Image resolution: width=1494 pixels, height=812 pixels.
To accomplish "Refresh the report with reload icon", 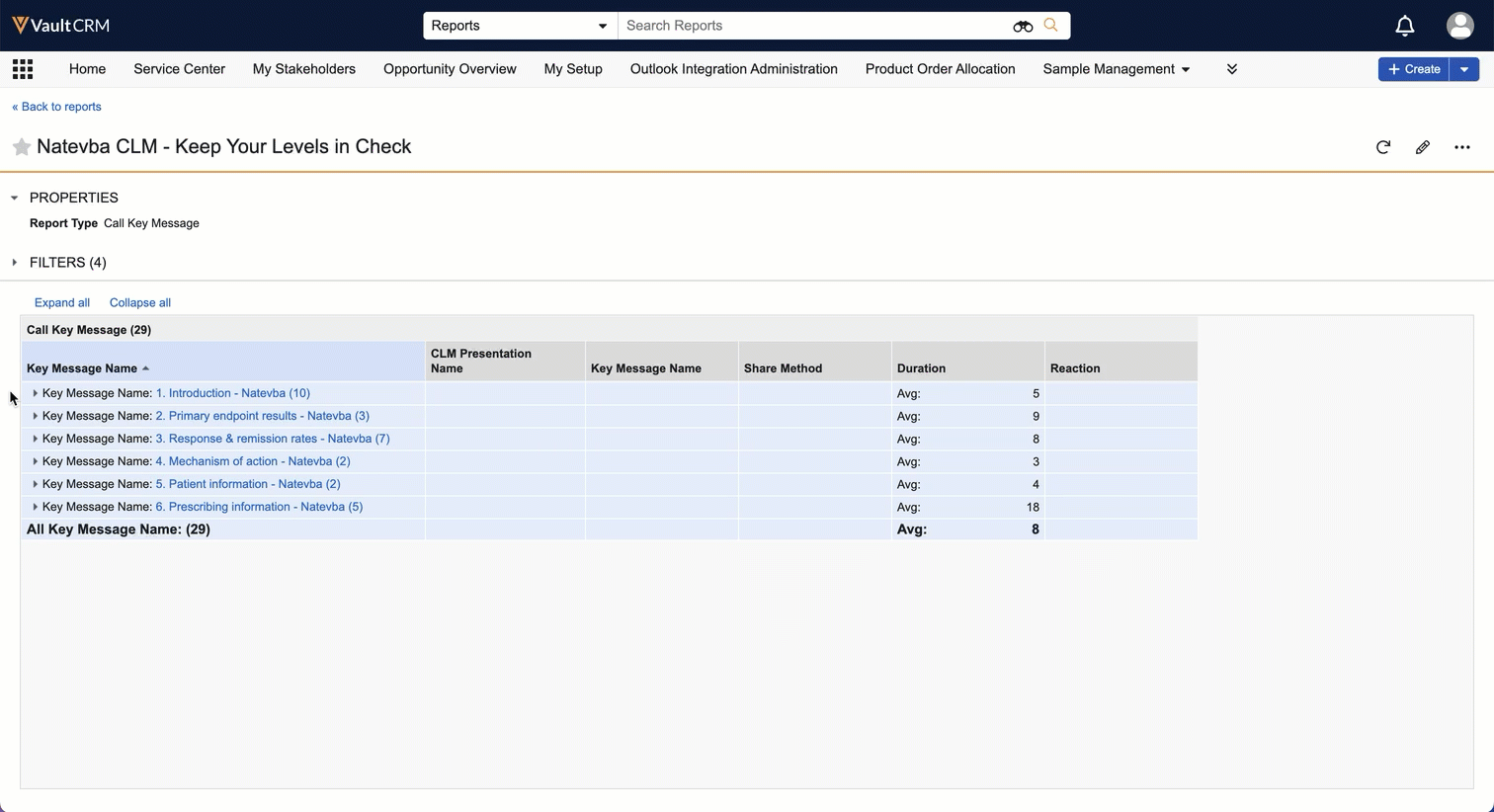I will pos(1383,147).
